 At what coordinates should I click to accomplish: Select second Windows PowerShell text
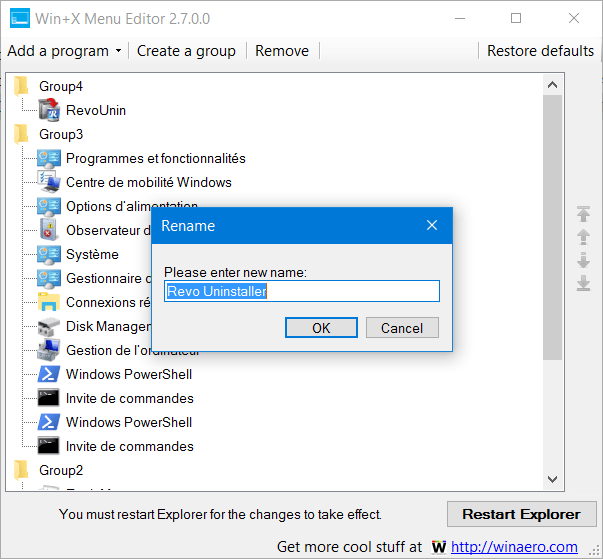129,422
